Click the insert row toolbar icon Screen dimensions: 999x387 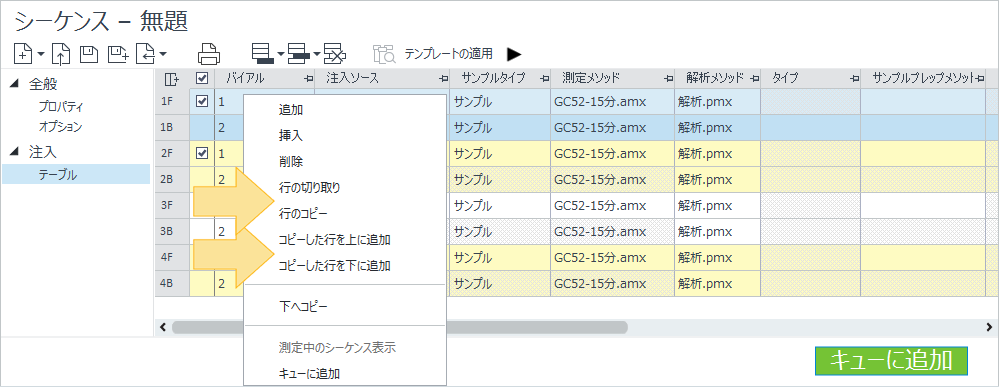tap(298, 54)
